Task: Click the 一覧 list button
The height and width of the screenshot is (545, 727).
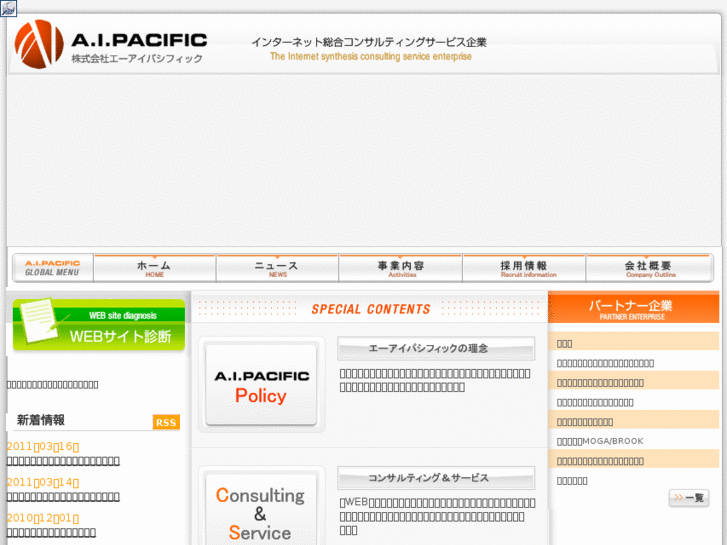Action: (689, 498)
